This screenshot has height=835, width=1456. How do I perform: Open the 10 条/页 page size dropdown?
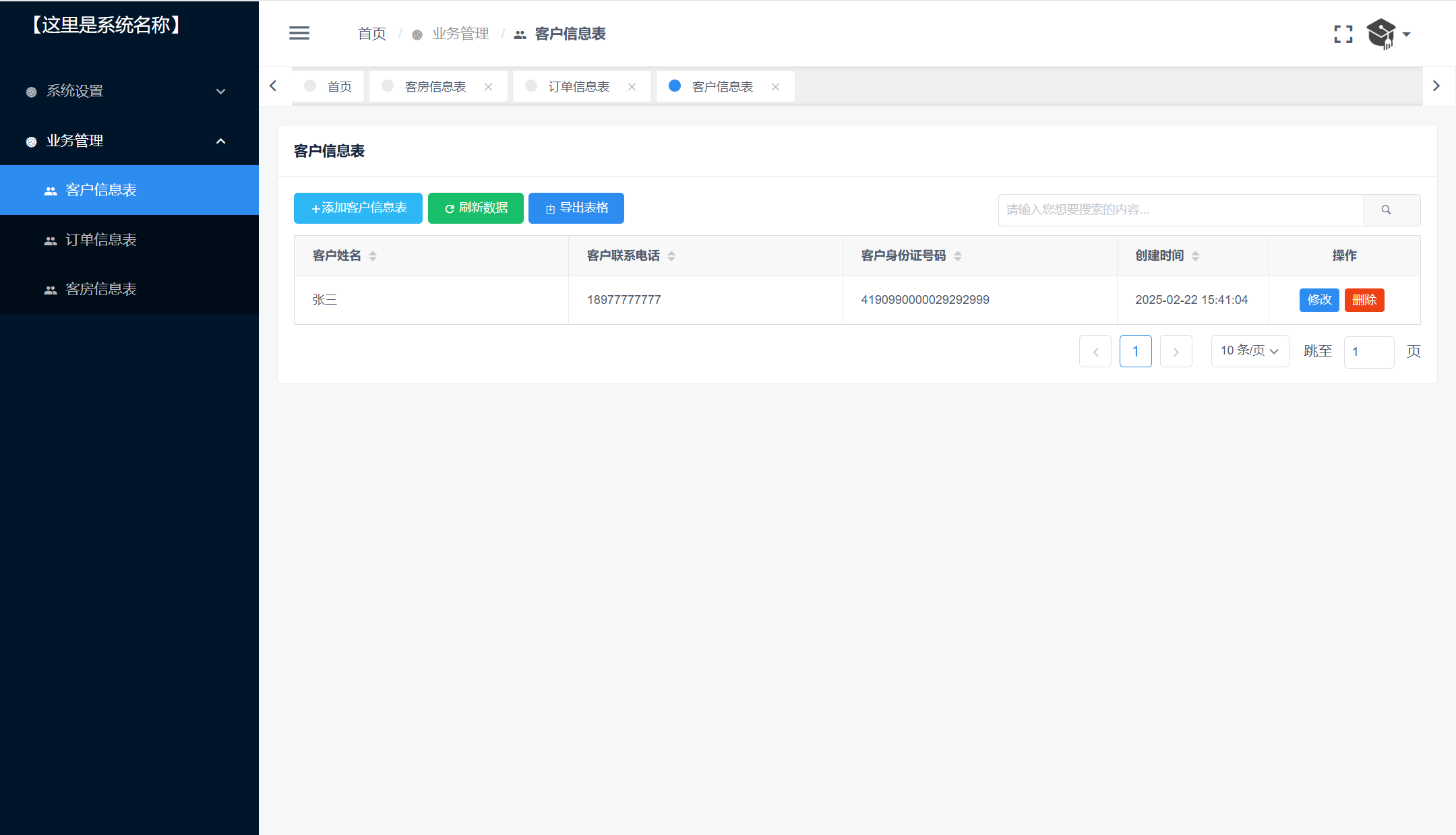coord(1249,351)
